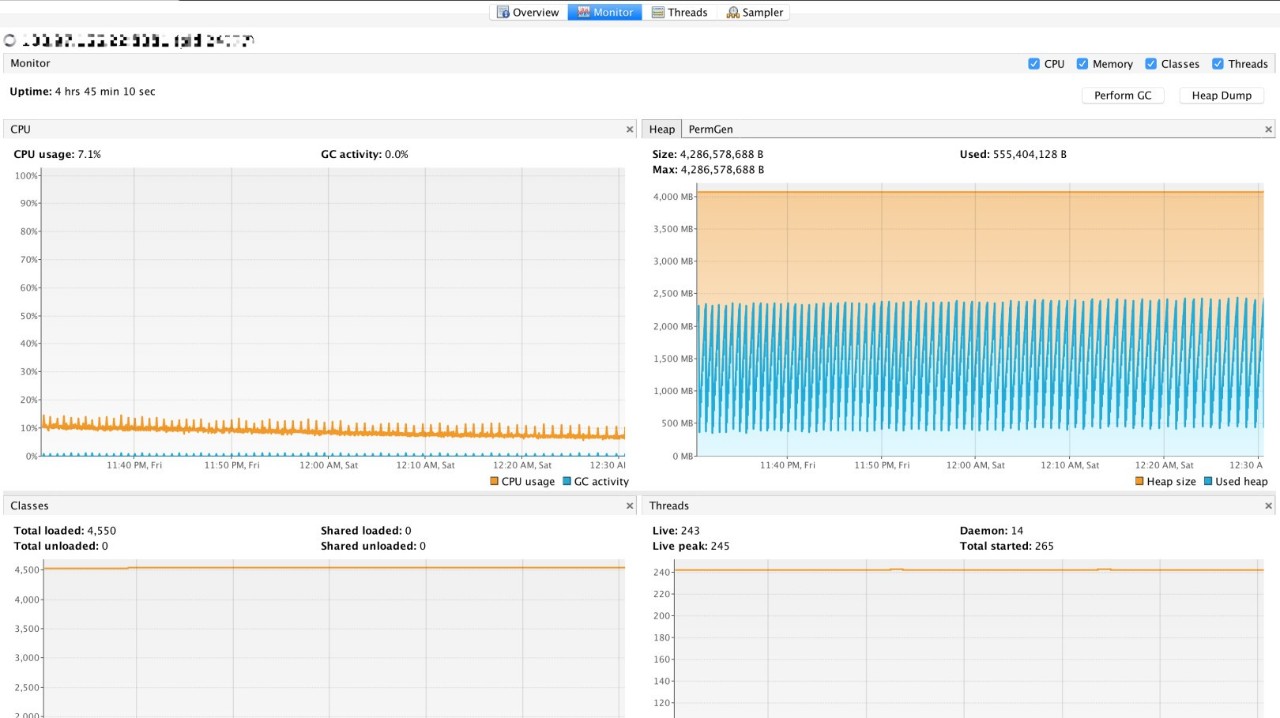The width and height of the screenshot is (1280, 718).
Task: Click the Heap size orange legend swatch
Action: [x=1139, y=482]
